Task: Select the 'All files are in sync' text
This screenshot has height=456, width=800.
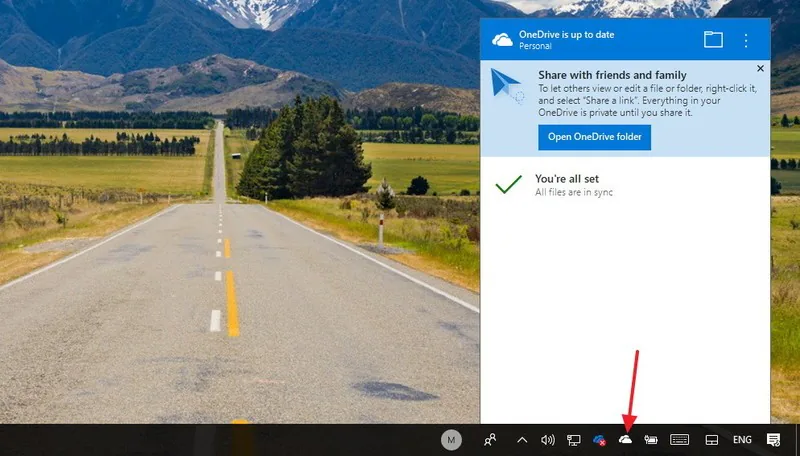Action: click(573, 192)
